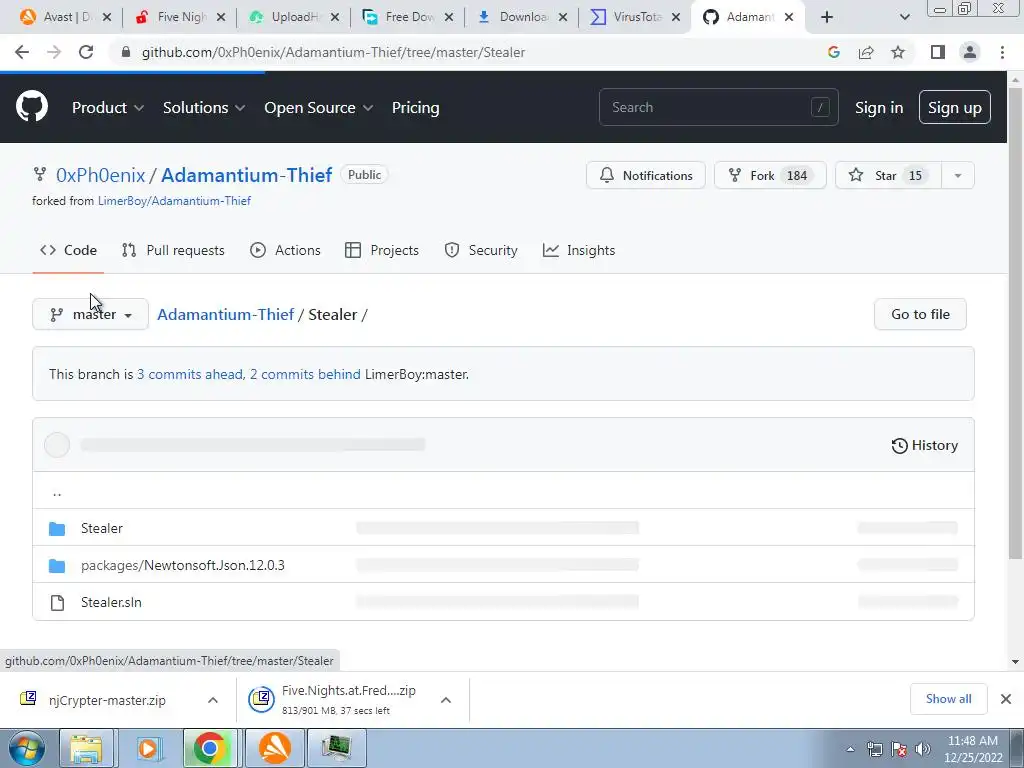Switch to the Security tab
This screenshot has width=1024, height=768.
tap(481, 250)
